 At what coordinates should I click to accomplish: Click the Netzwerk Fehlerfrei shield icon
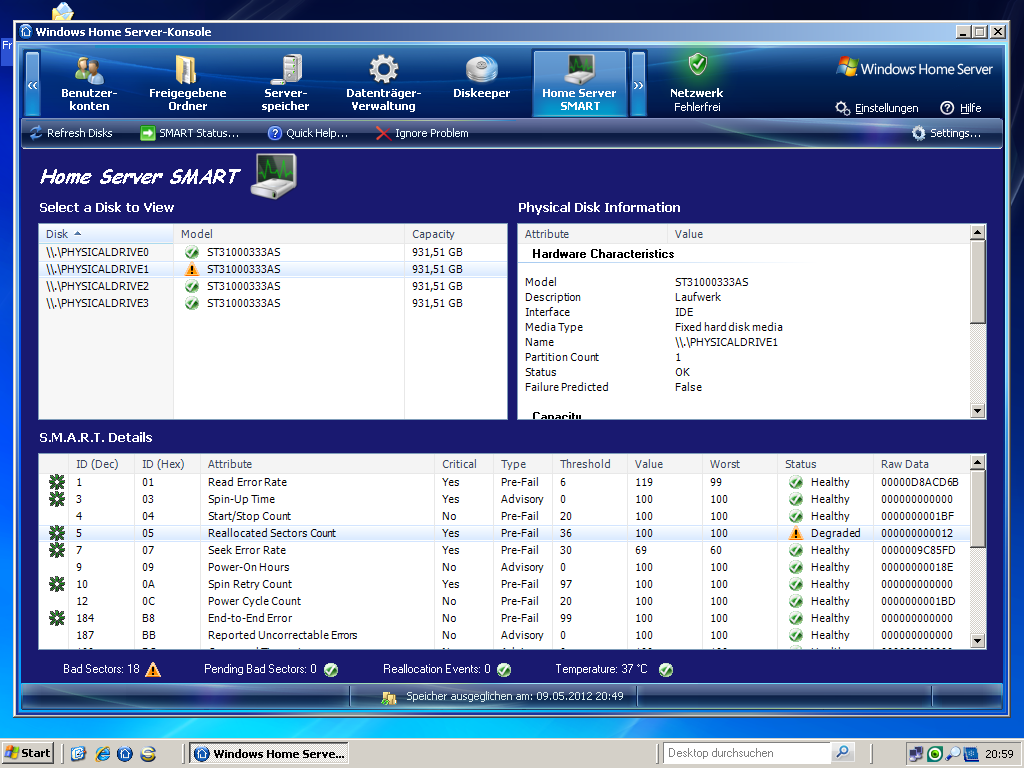(x=697, y=66)
